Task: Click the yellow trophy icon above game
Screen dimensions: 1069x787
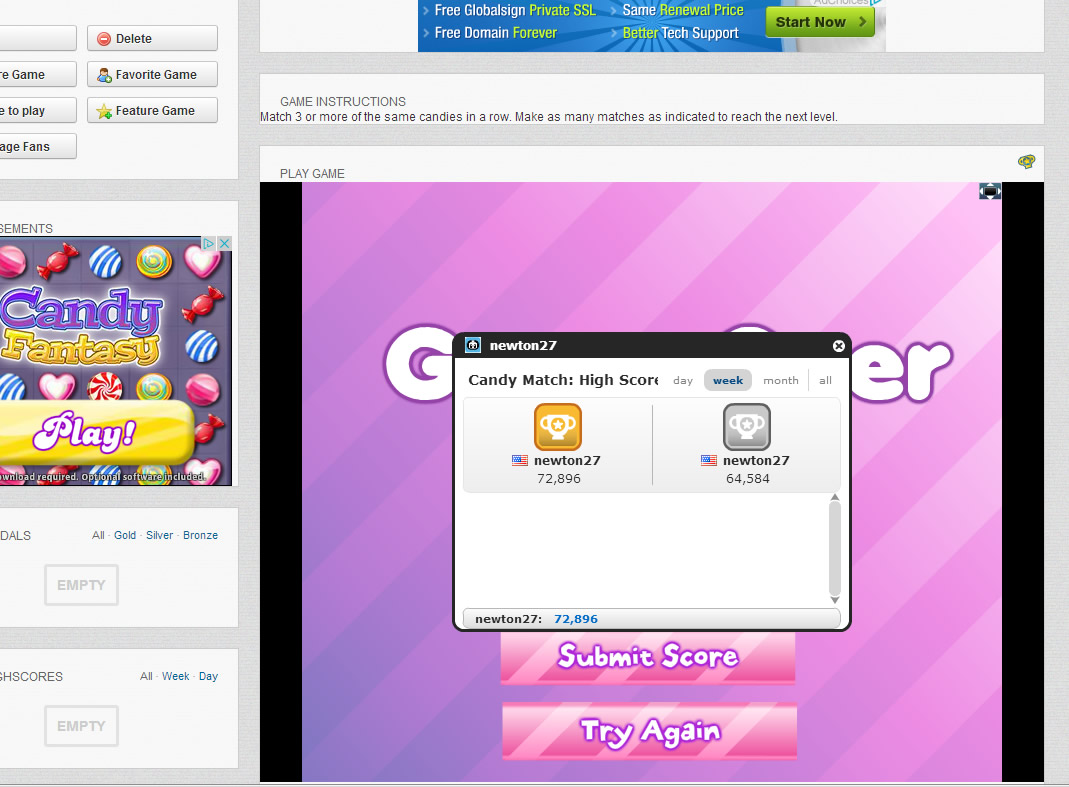Action: pos(1026,162)
